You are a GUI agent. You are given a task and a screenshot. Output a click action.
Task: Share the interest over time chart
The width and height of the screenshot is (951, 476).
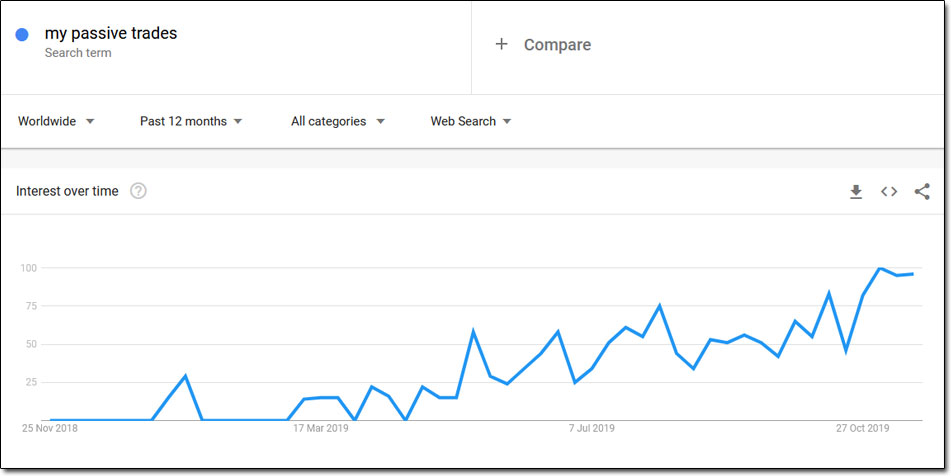click(922, 192)
